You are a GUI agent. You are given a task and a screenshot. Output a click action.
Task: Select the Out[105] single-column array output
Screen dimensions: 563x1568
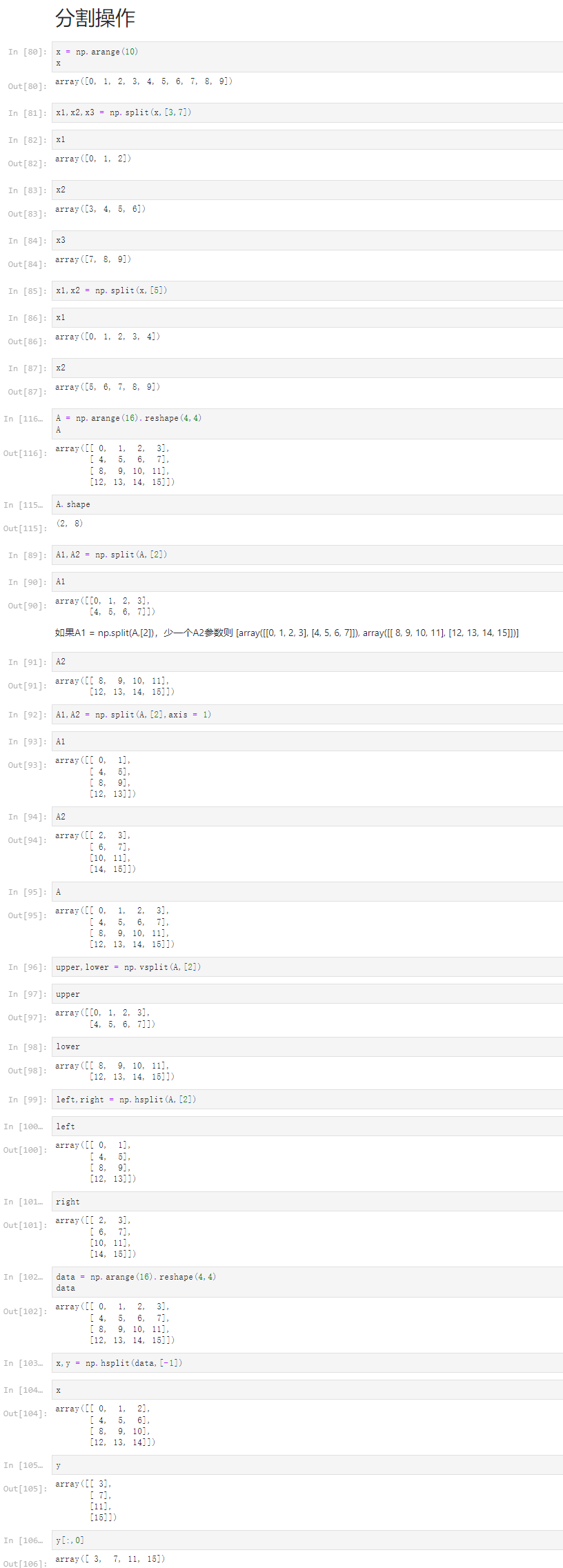86,1501
